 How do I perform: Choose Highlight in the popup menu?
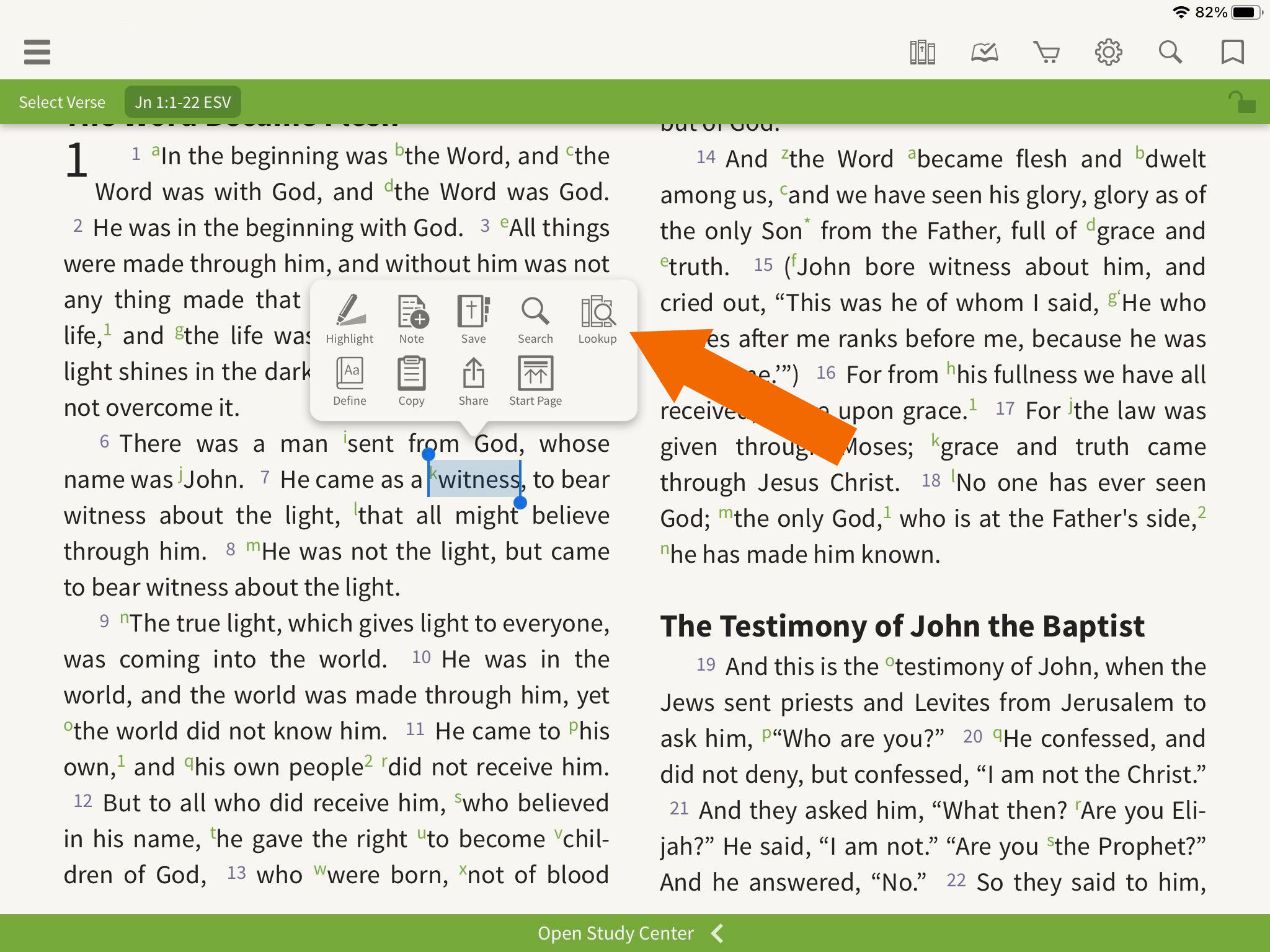(x=350, y=319)
